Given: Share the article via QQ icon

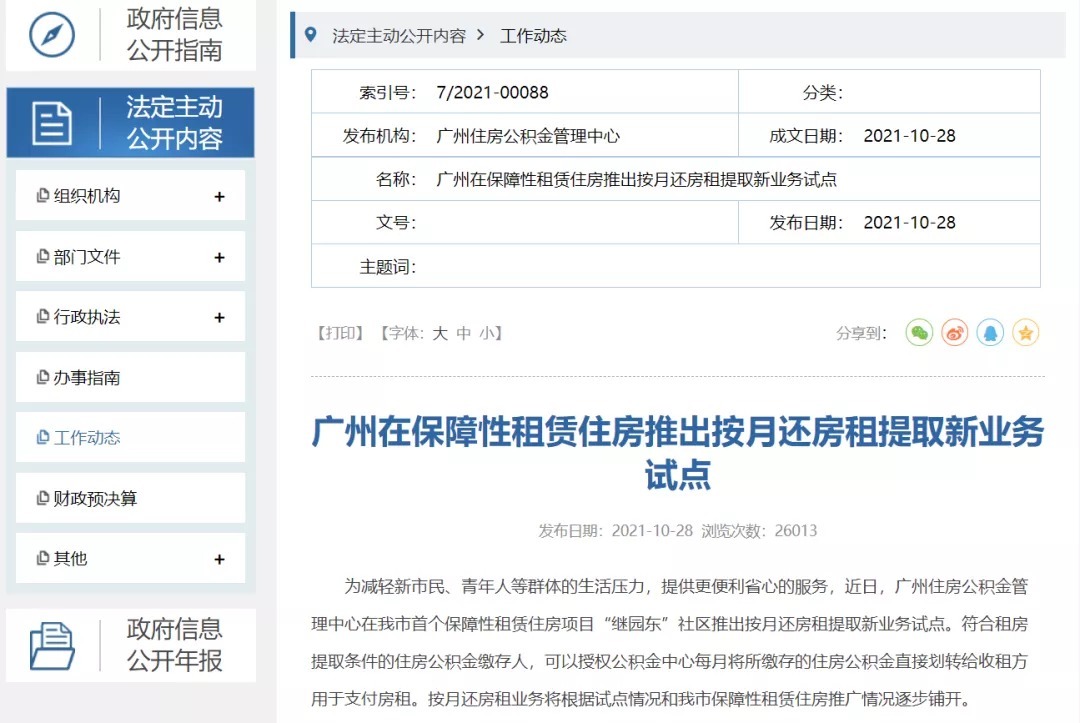Looking at the screenshot, I should 990,332.
